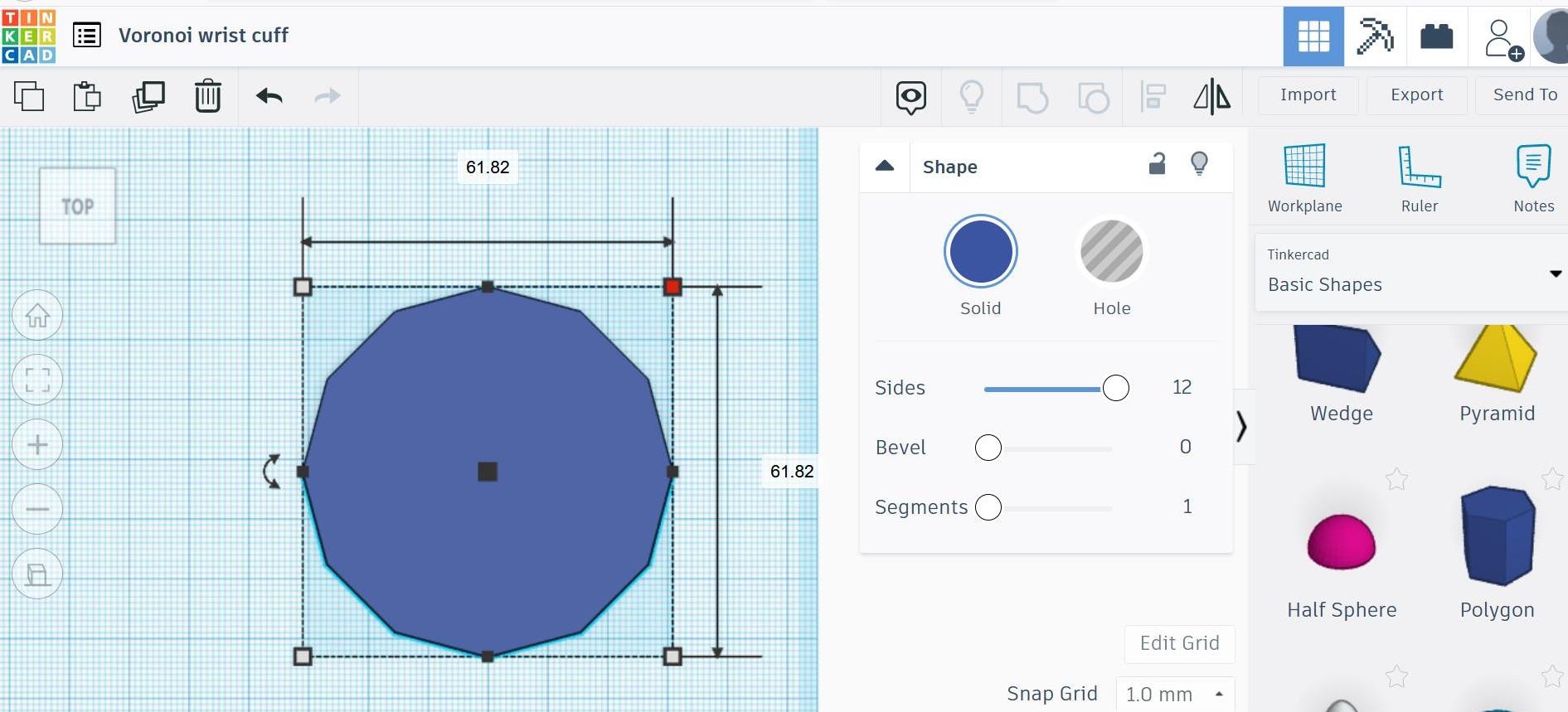Click the Sides slider handle

point(1116,388)
